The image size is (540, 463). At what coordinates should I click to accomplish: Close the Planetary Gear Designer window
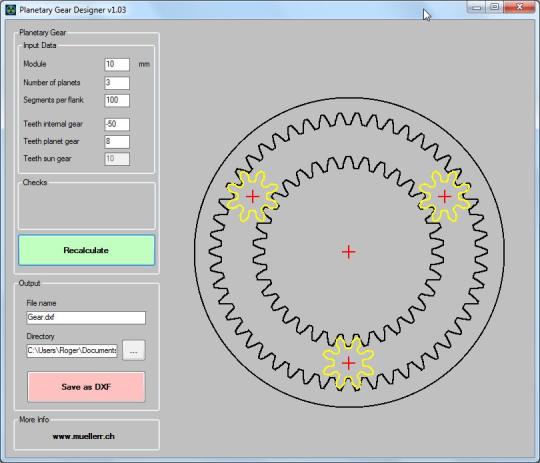pos(519,7)
